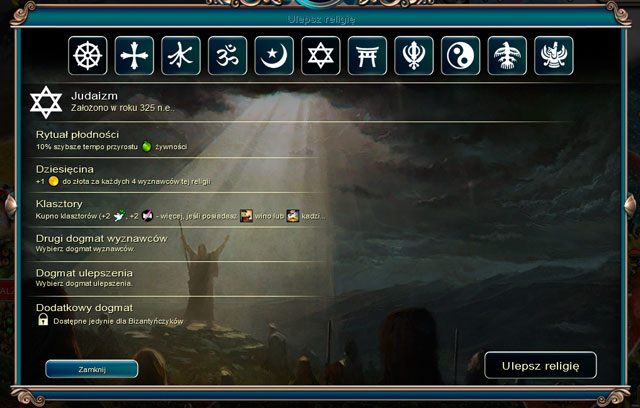This screenshot has width=640, height=408.
Task: Pick the Confucianism water character icon
Action: (x=181, y=55)
